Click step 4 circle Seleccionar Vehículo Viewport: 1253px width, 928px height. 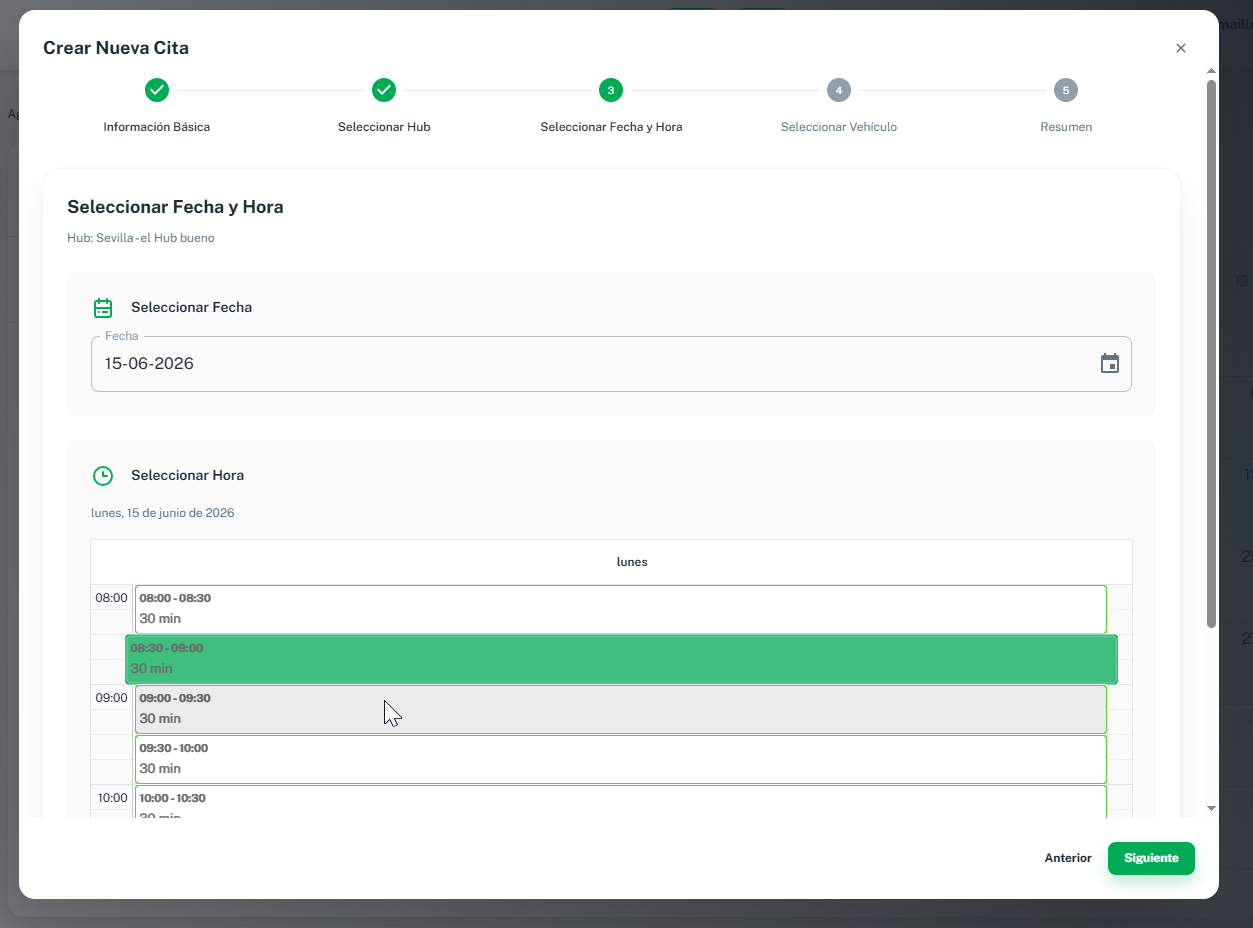coord(839,91)
